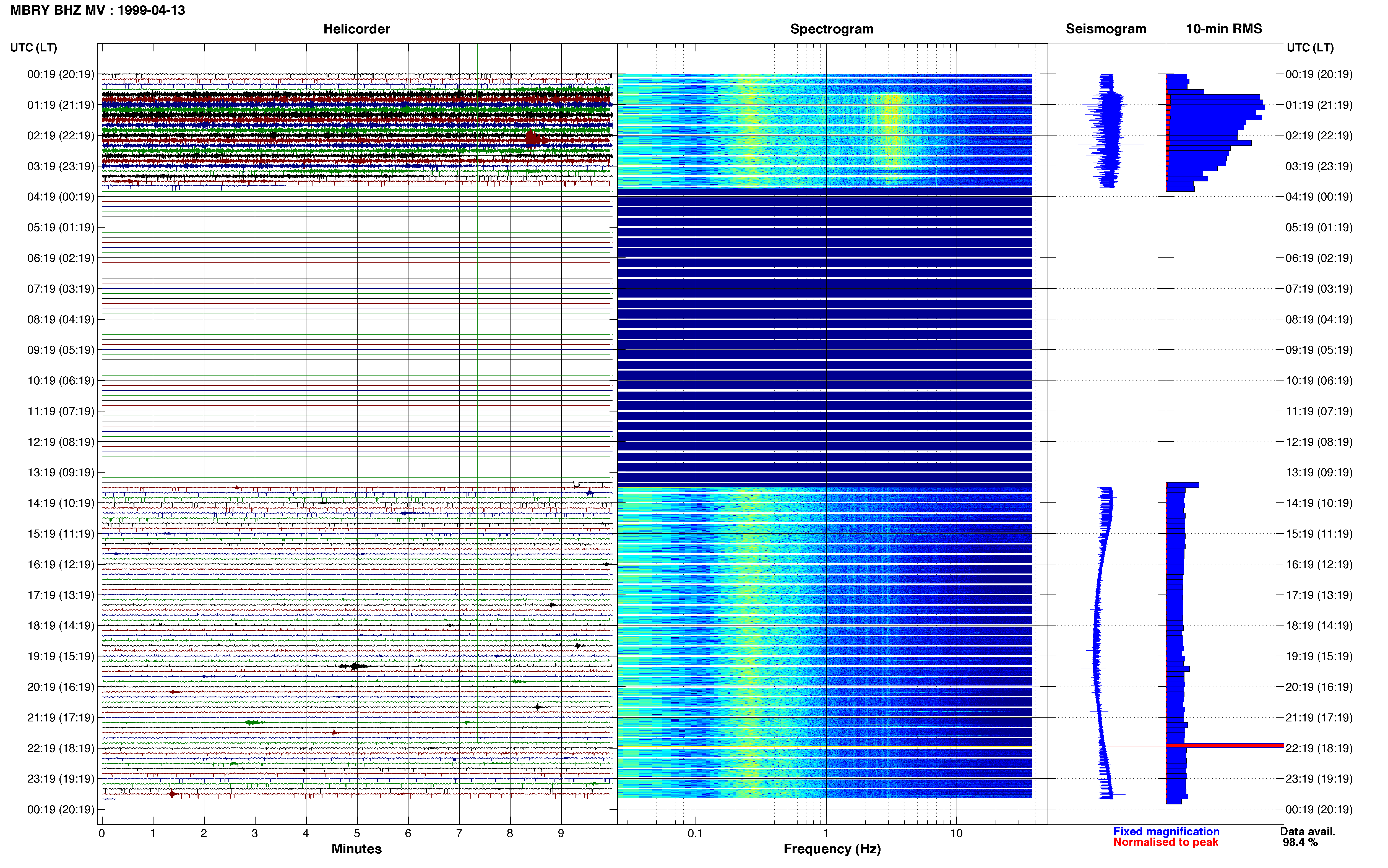Viewport: 1388px width, 868px height.
Task: Click RMS-side time label '13:19 (09:19)'
Action: point(1319,473)
